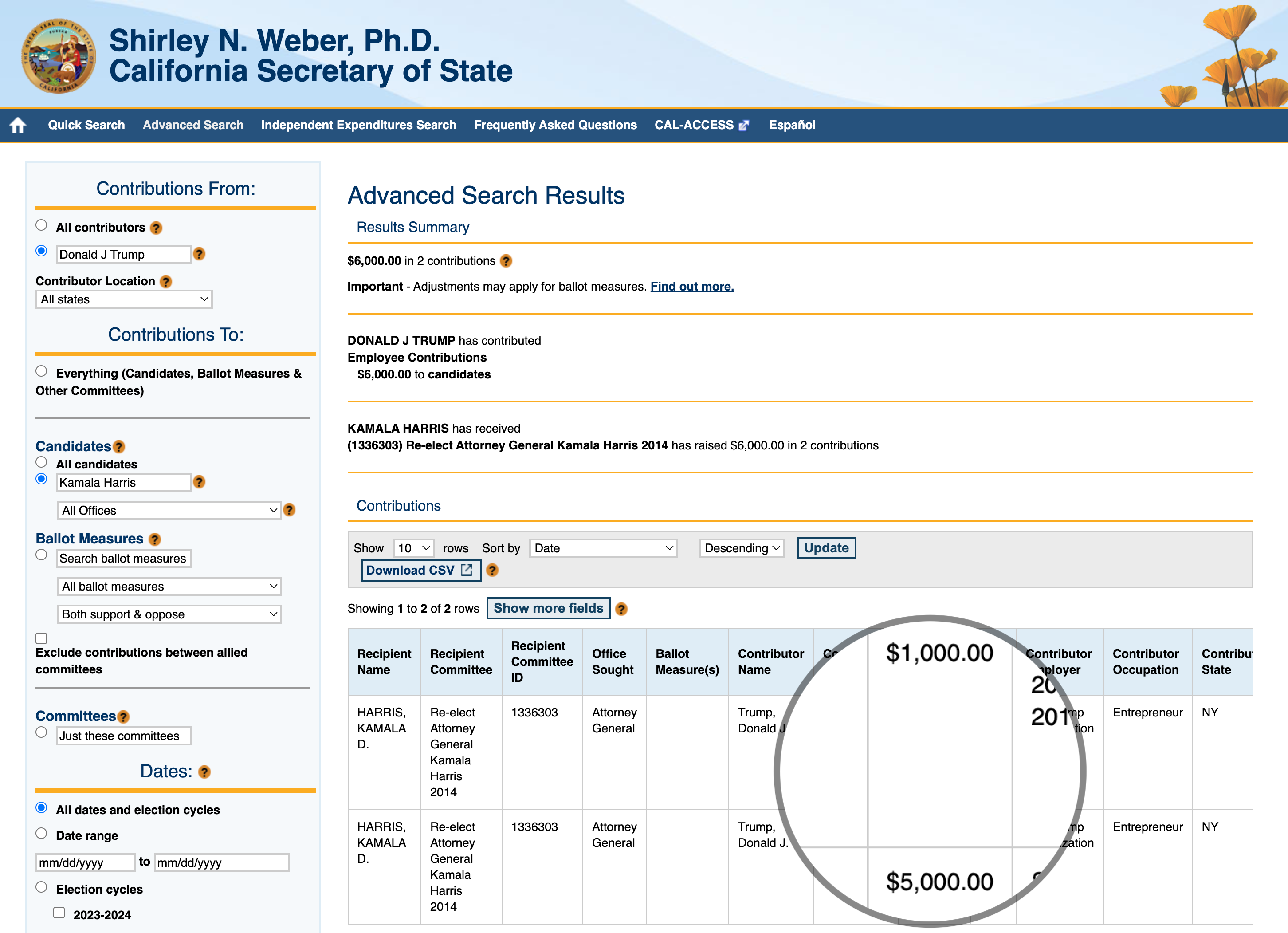Image resolution: width=1288 pixels, height=933 pixels.
Task: Open Advanced Search in navigation bar
Action: click(x=193, y=125)
